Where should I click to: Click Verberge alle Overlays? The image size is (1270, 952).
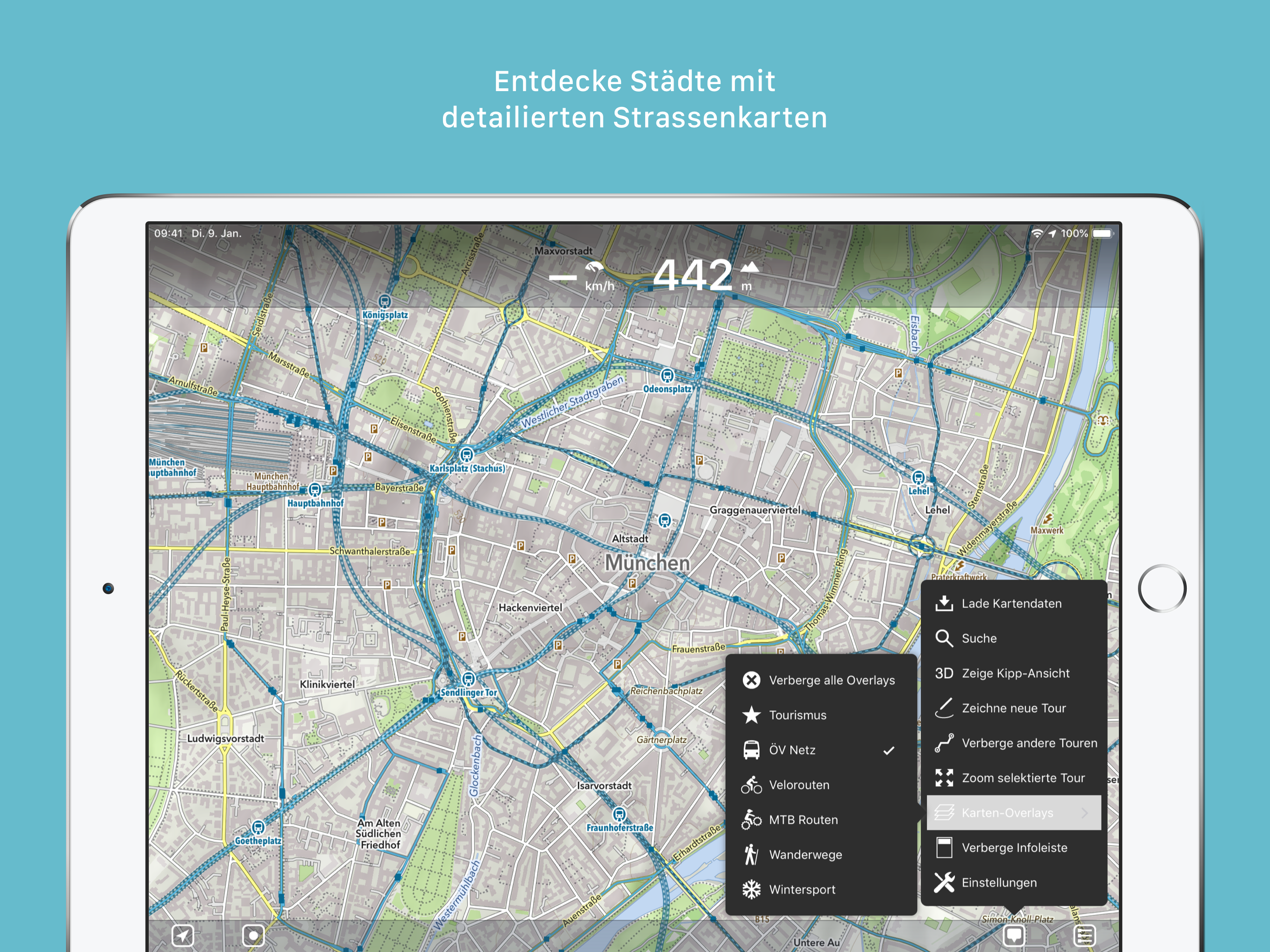point(831,681)
